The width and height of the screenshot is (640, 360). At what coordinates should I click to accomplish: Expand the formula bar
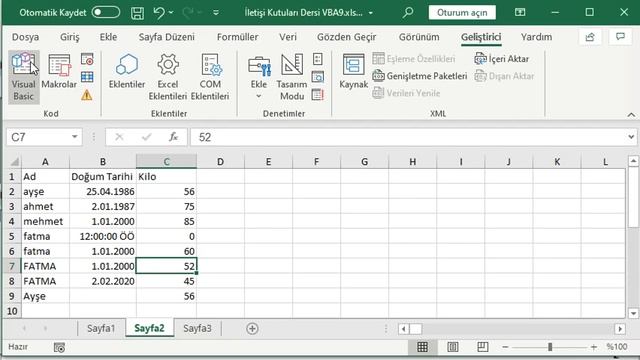(631, 137)
